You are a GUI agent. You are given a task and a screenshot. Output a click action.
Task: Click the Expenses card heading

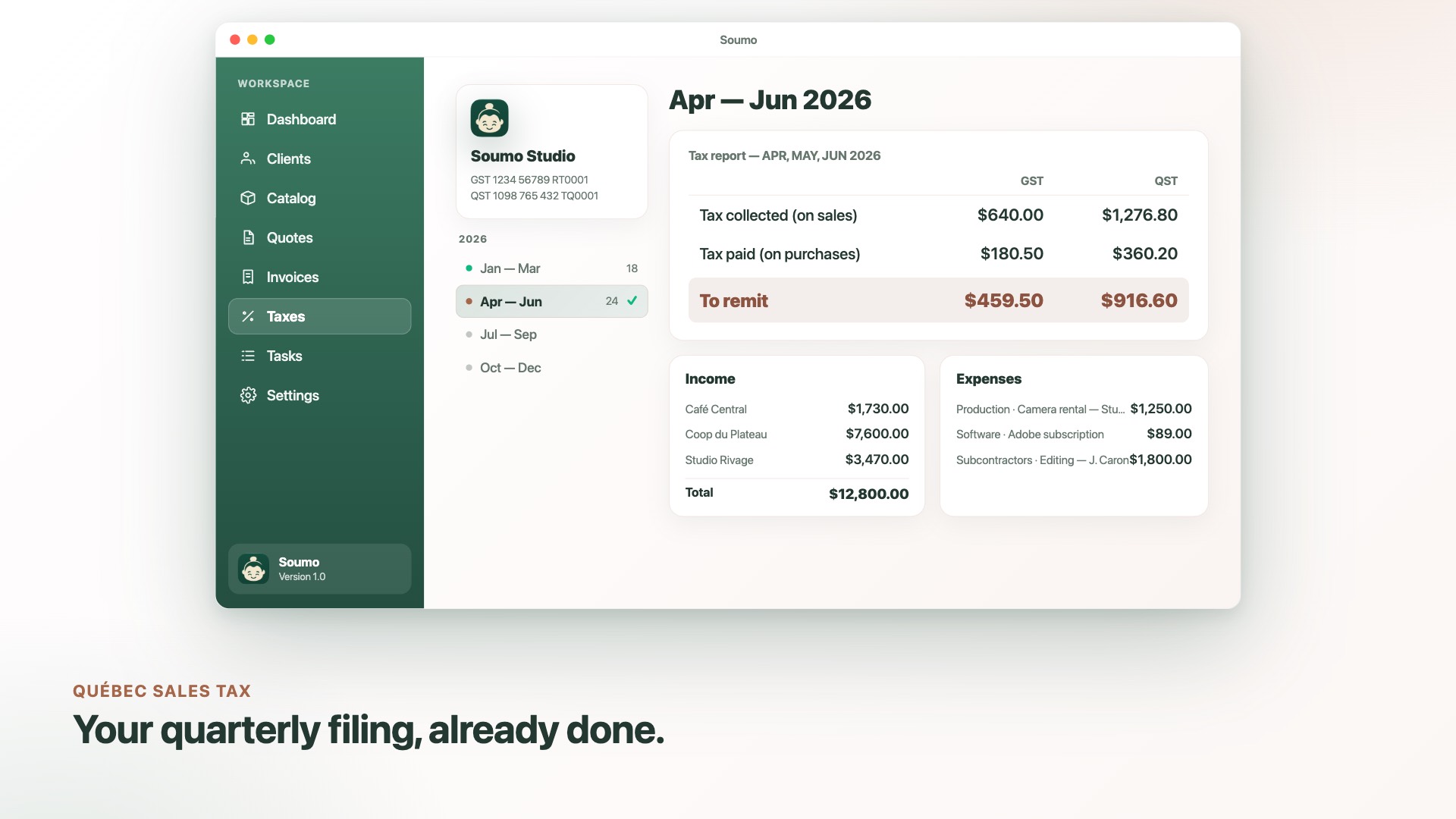tap(988, 379)
